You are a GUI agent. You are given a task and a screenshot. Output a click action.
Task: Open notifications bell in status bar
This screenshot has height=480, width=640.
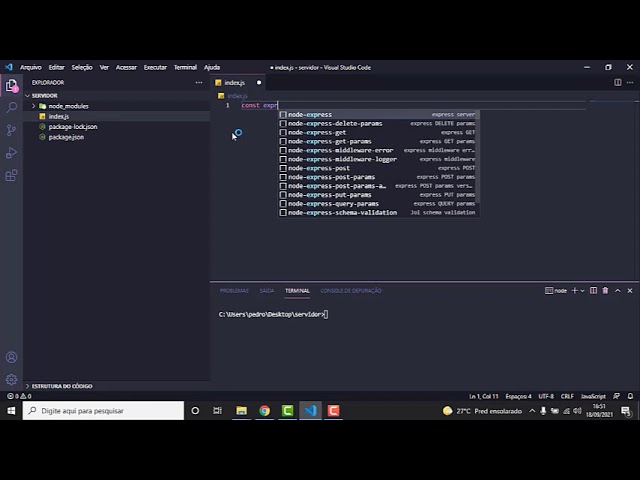[x=630, y=396]
